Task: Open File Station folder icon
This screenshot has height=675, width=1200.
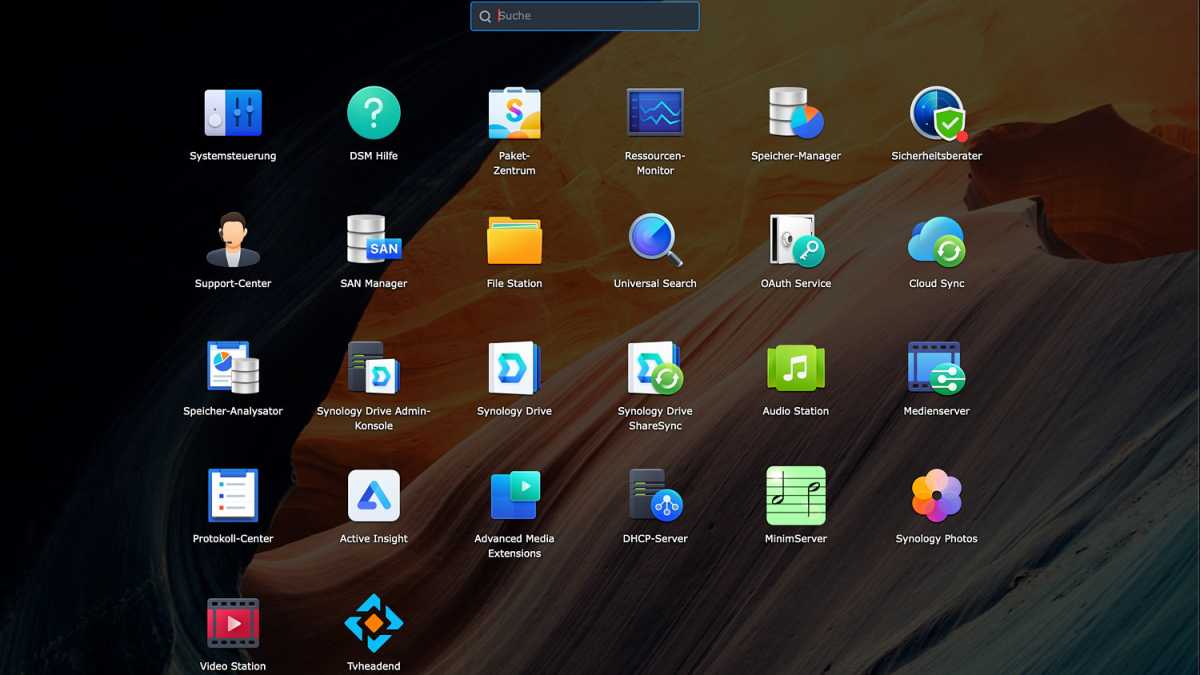Action: (514, 240)
